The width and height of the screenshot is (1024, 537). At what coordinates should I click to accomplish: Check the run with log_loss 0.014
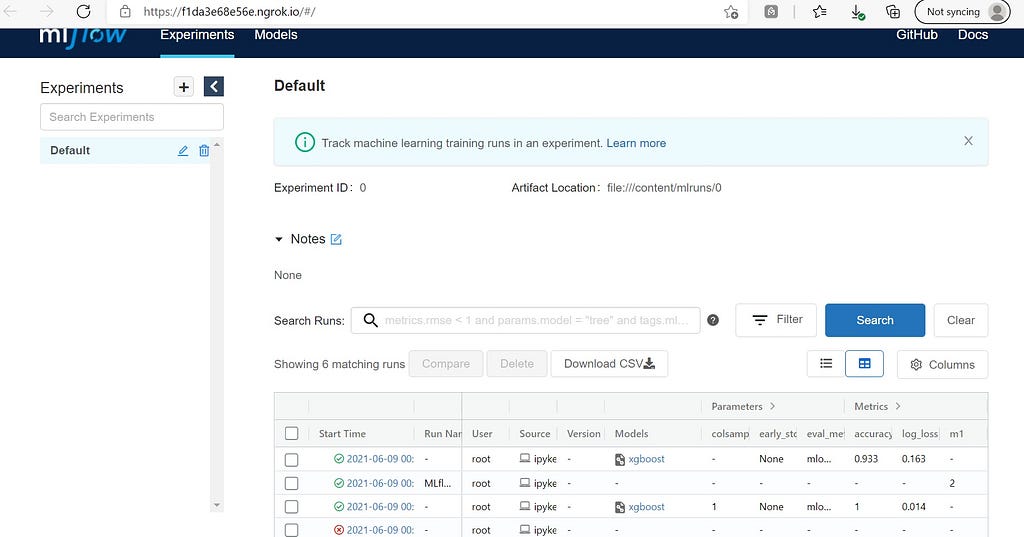coord(291,507)
